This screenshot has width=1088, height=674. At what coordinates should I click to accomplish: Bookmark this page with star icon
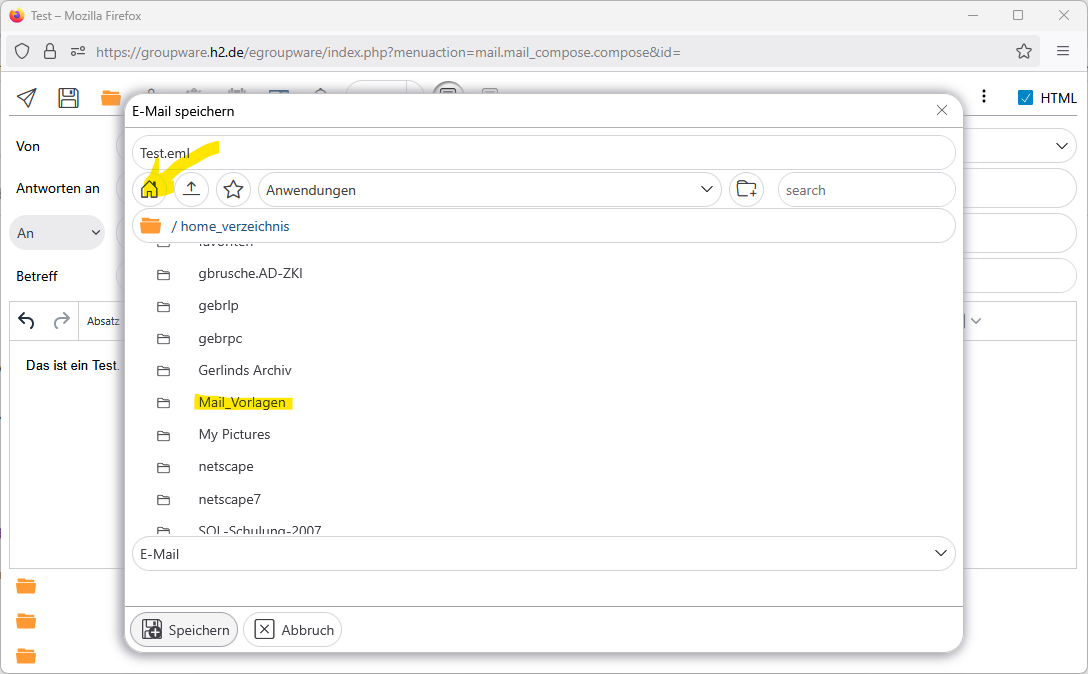click(x=1024, y=51)
